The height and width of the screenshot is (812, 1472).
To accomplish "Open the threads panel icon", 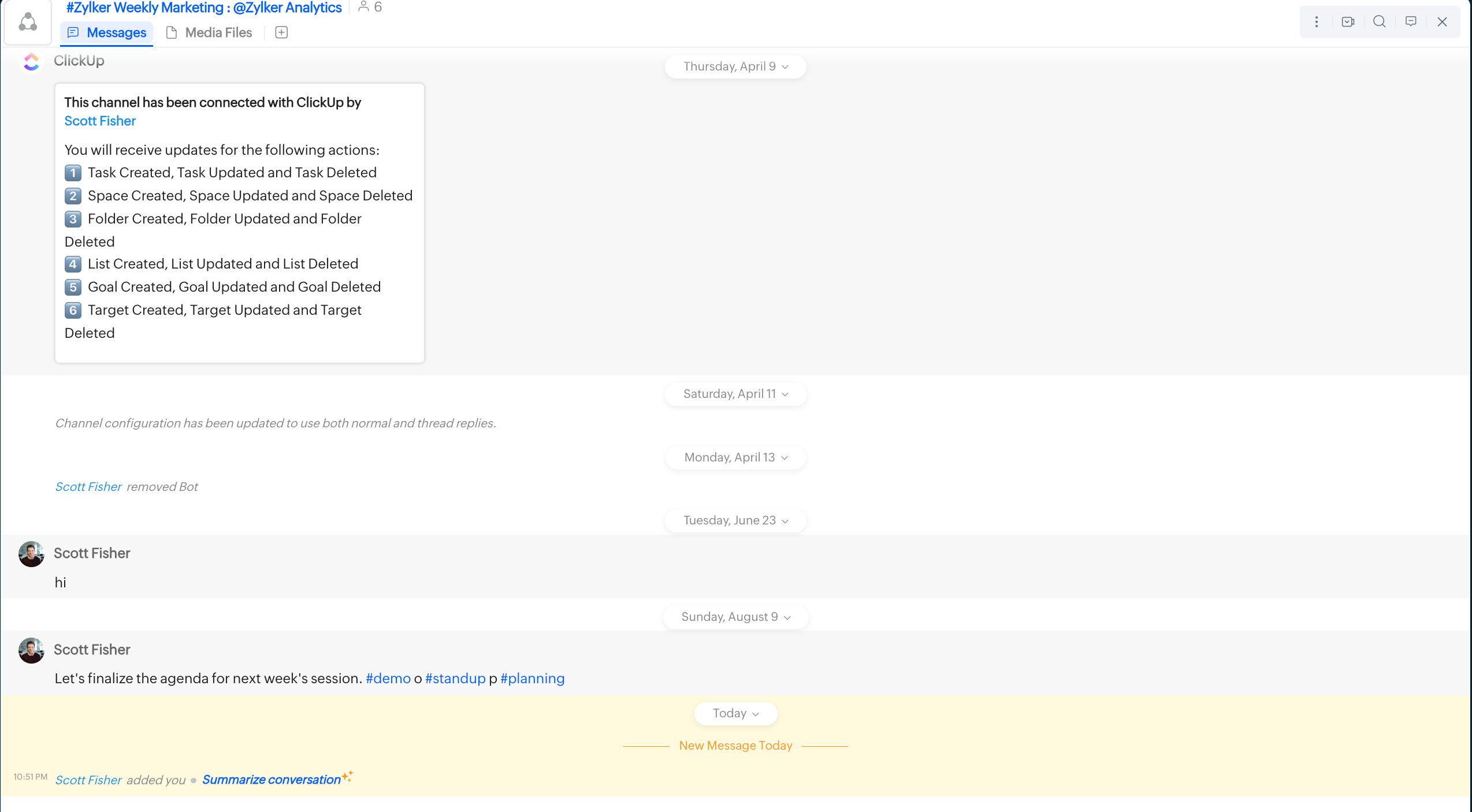I will click(x=1411, y=22).
